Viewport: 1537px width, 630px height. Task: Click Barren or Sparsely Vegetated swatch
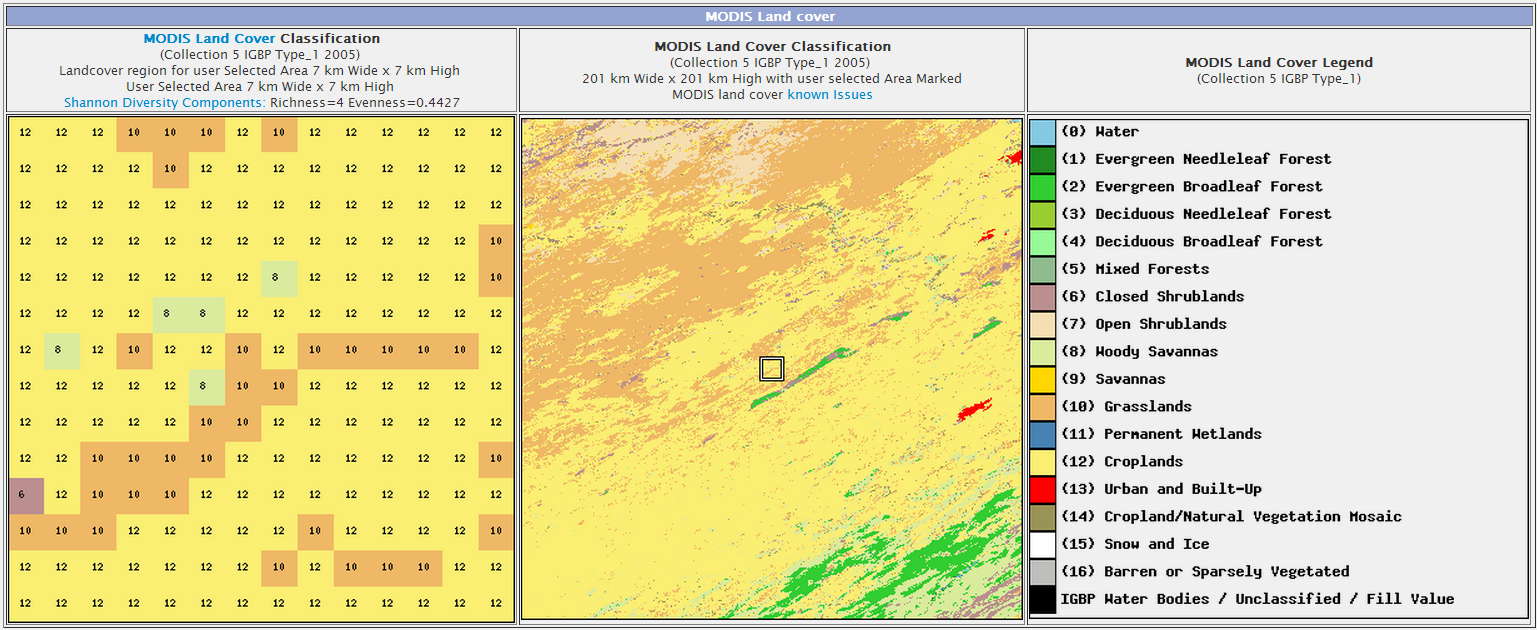1043,572
